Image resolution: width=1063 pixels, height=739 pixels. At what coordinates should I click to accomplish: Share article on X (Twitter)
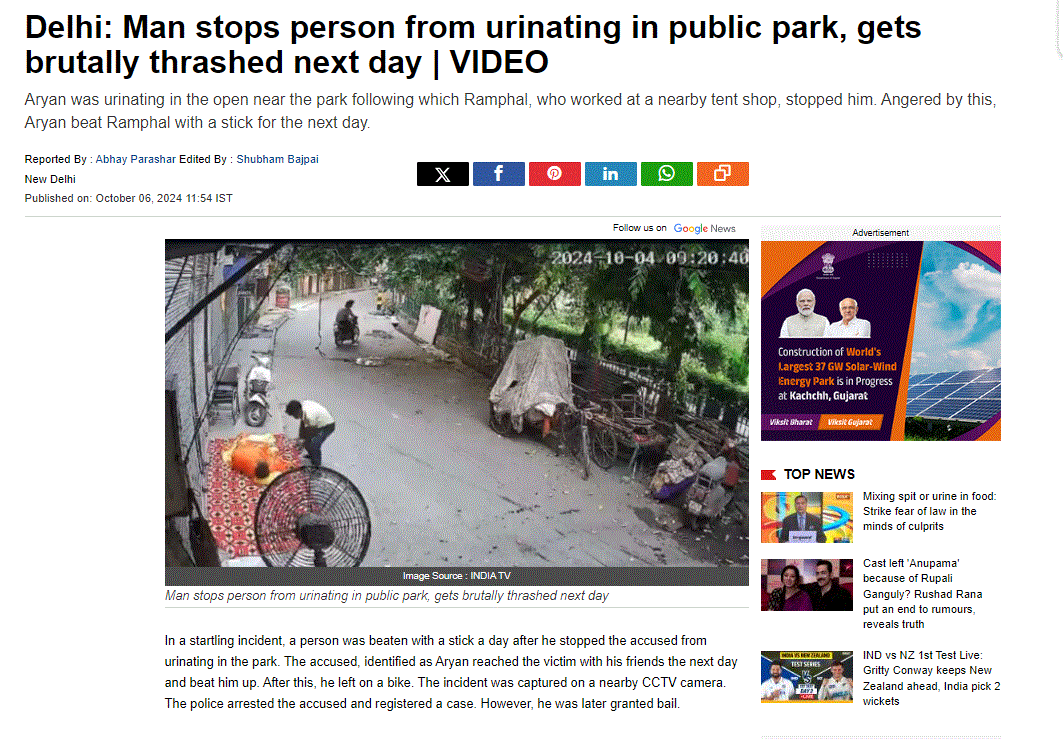(x=443, y=174)
